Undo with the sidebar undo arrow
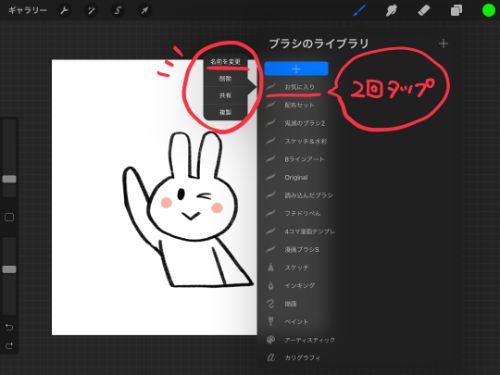Viewport: 500px width, 375px height. (x=9, y=327)
